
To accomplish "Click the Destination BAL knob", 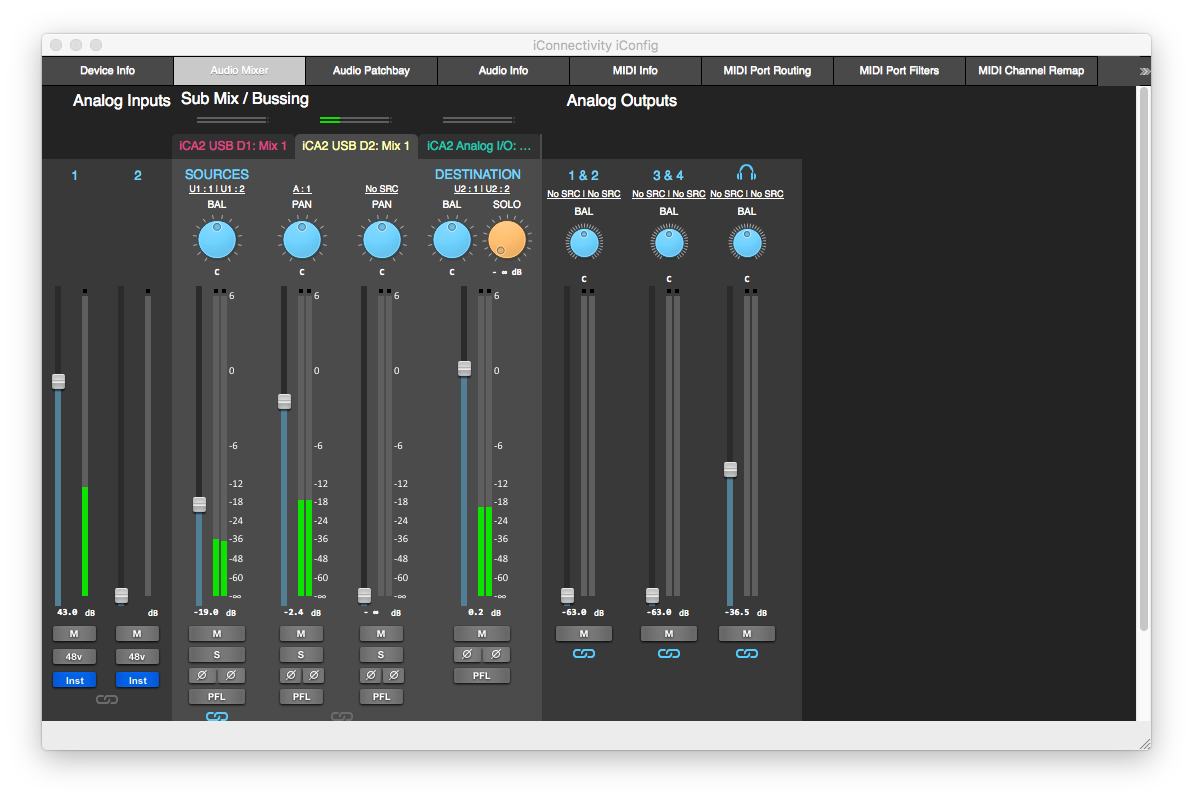I will point(452,240).
